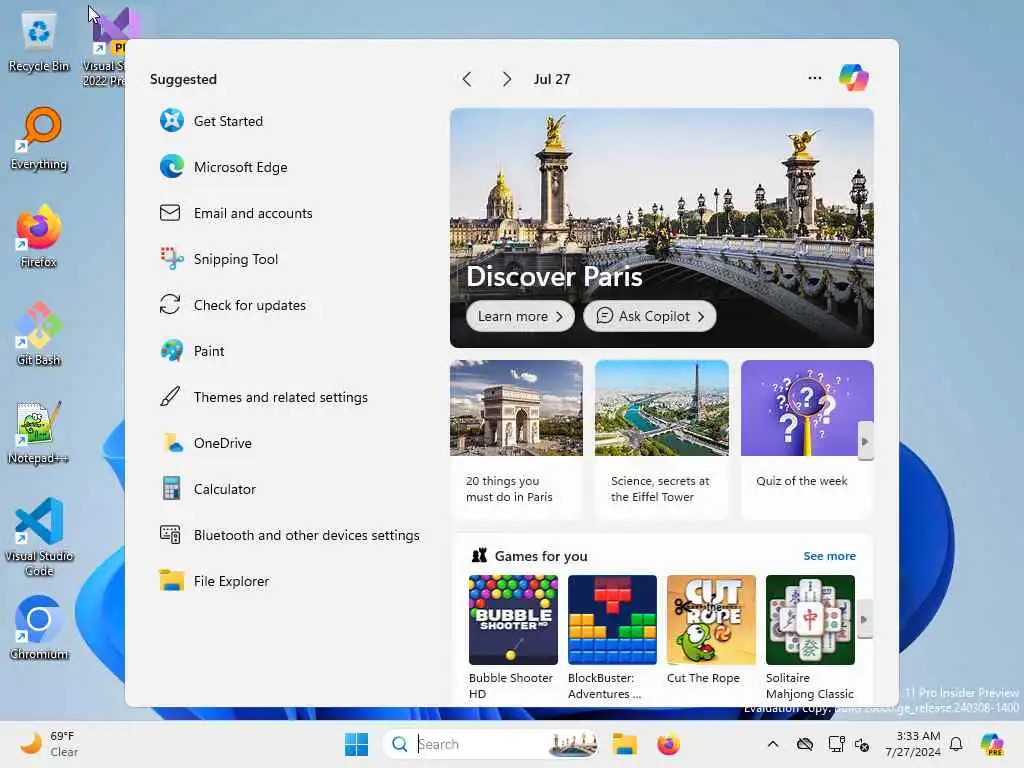Open File Explorer from the taskbar
The height and width of the screenshot is (768, 1024).
tap(624, 744)
